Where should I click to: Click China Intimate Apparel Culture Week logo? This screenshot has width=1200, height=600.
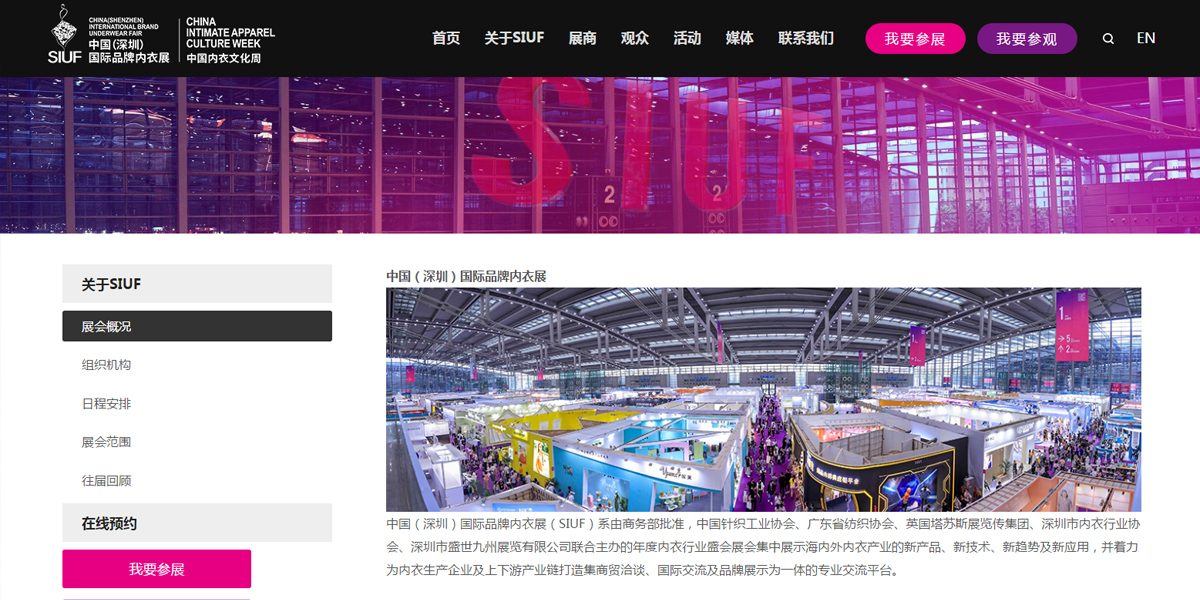231,41
